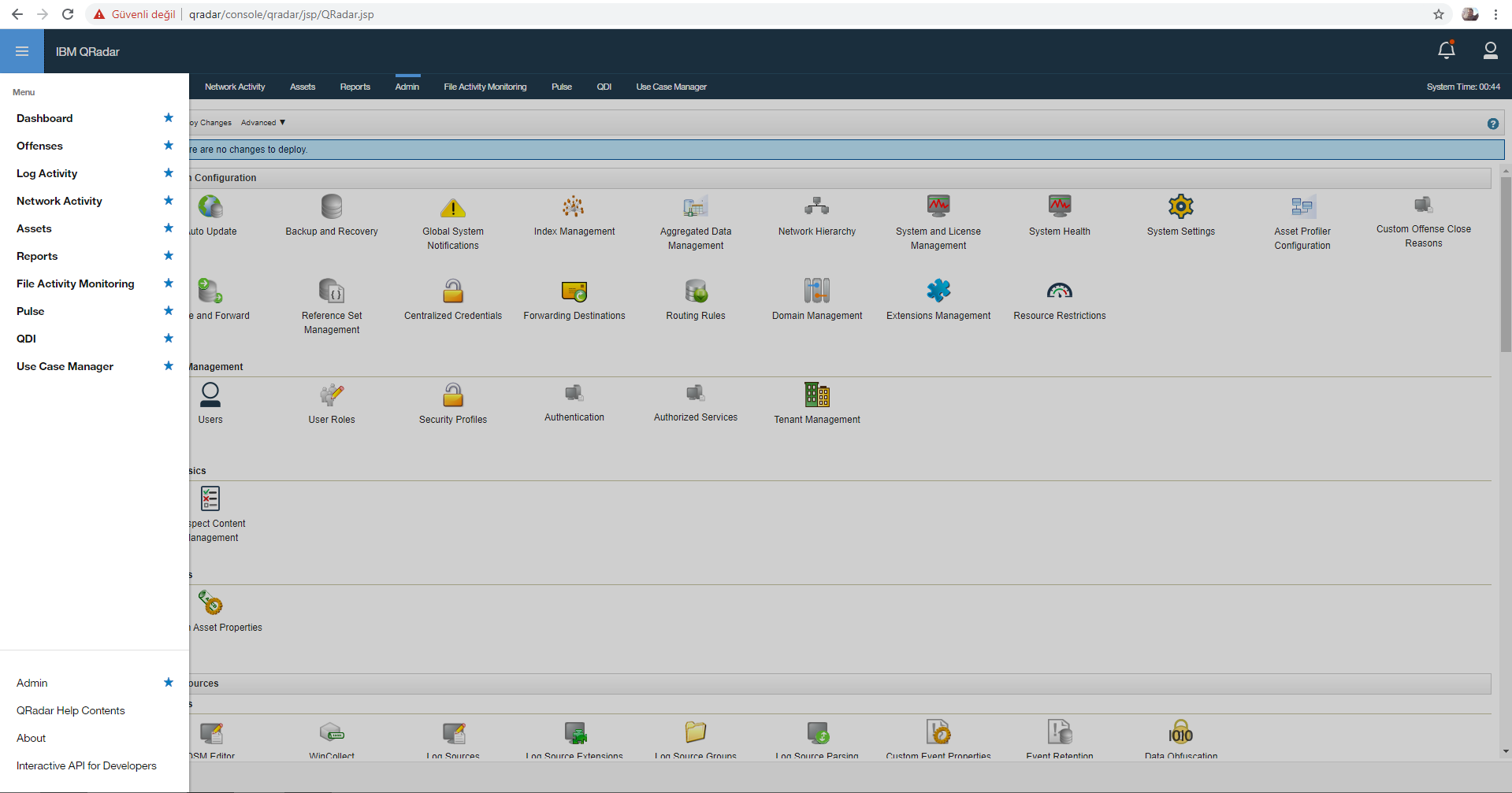1512x793 pixels.
Task: Open System and License Management icon
Action: tap(938, 206)
